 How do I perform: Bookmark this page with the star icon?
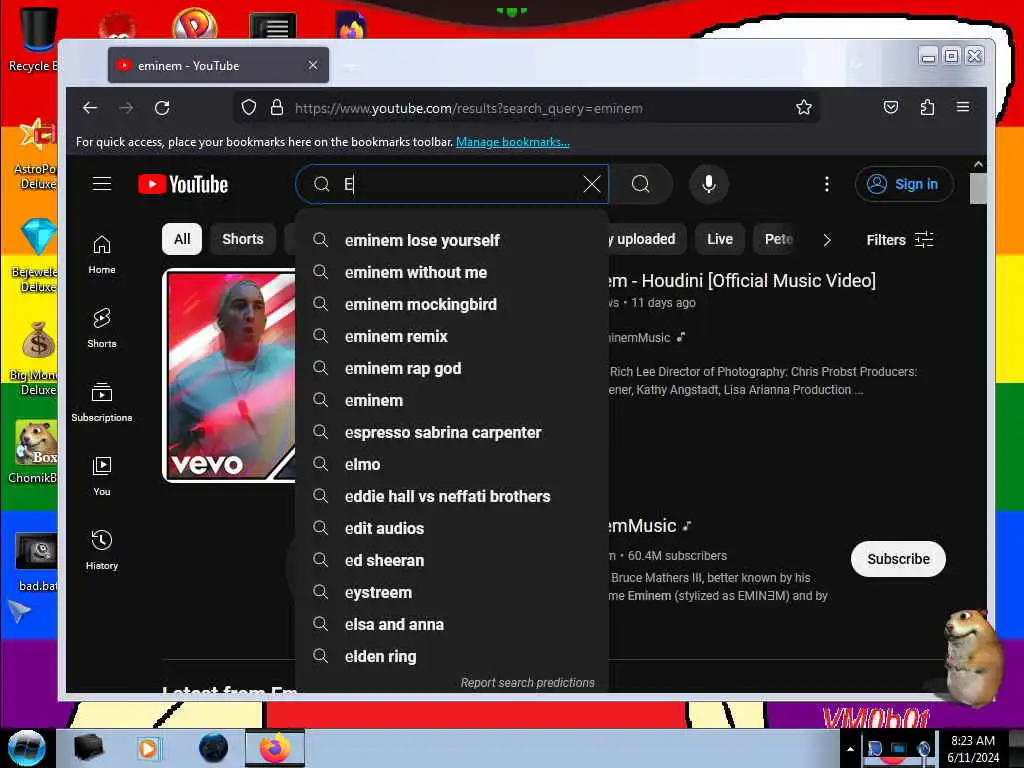804,107
